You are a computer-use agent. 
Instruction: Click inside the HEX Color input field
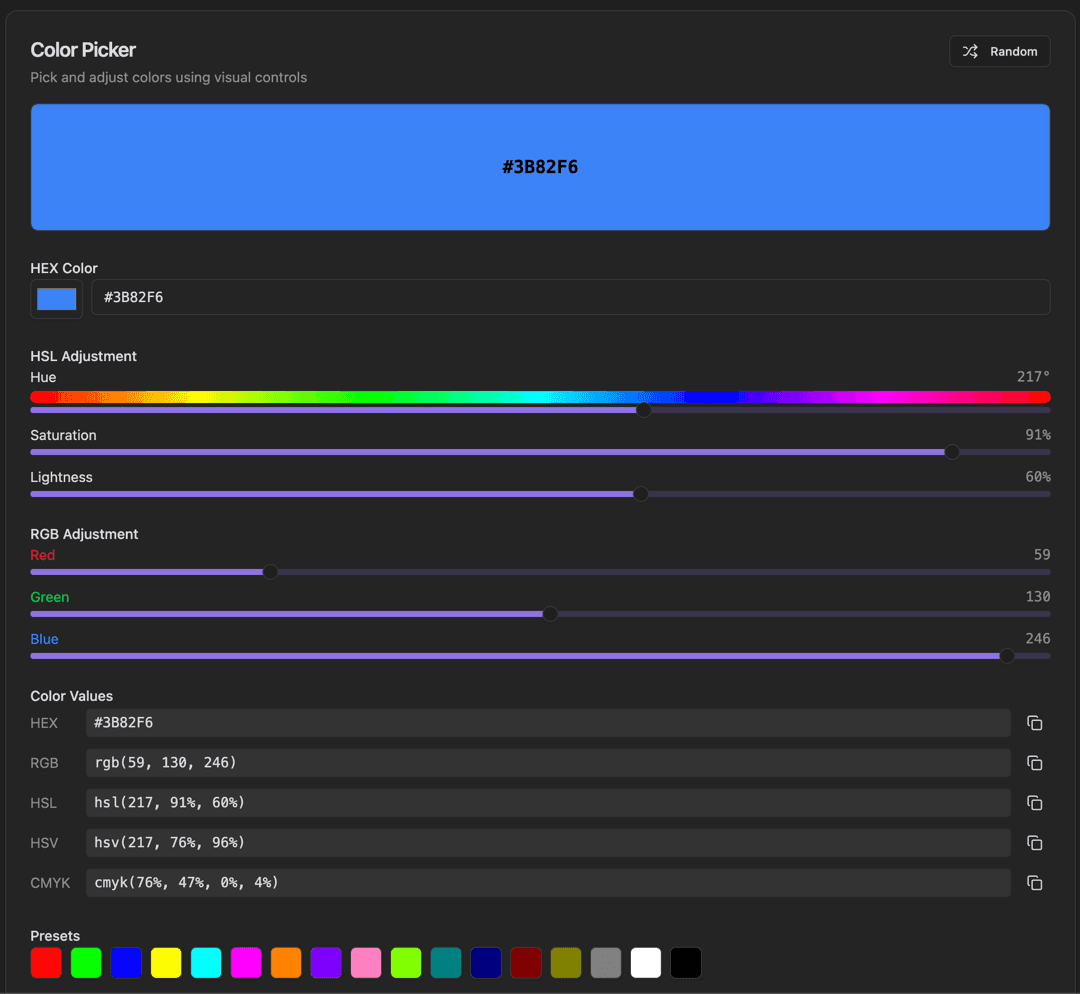570,297
